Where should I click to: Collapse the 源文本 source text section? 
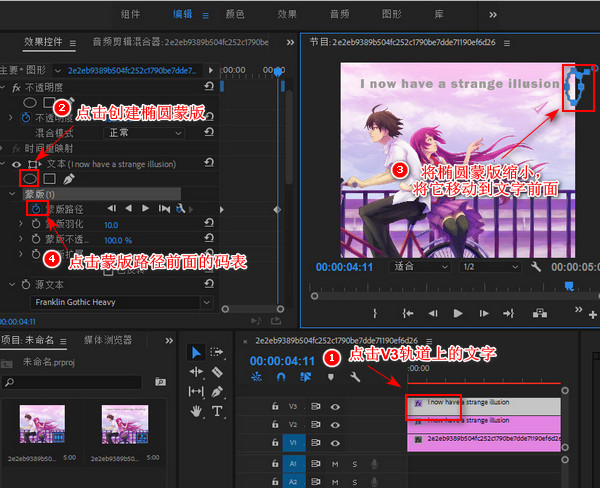click(12, 284)
